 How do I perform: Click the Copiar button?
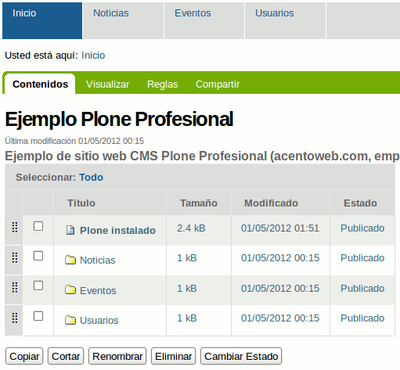24,356
